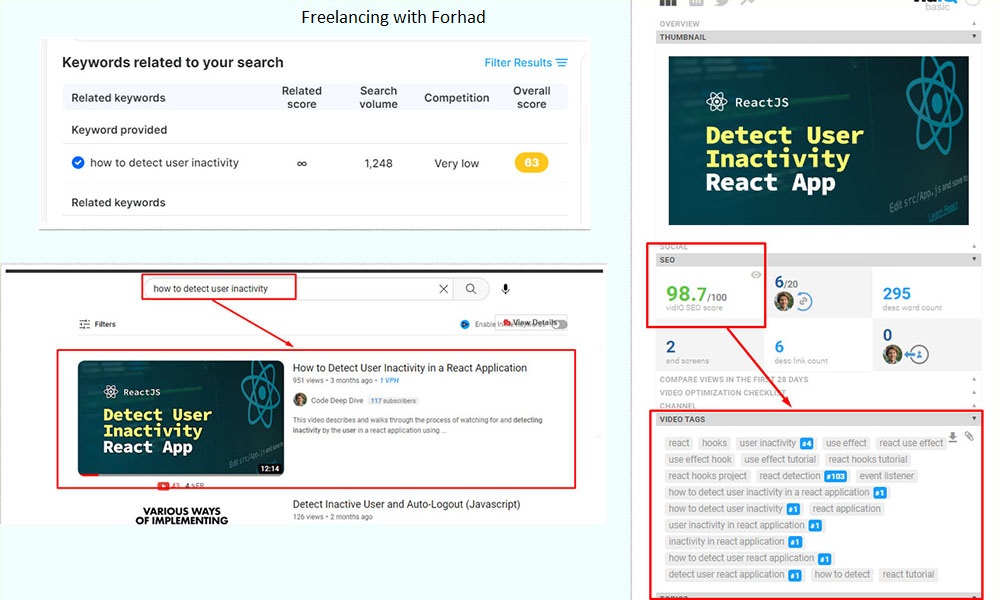
Task: Expand the CHANNEL section
Action: [974, 404]
